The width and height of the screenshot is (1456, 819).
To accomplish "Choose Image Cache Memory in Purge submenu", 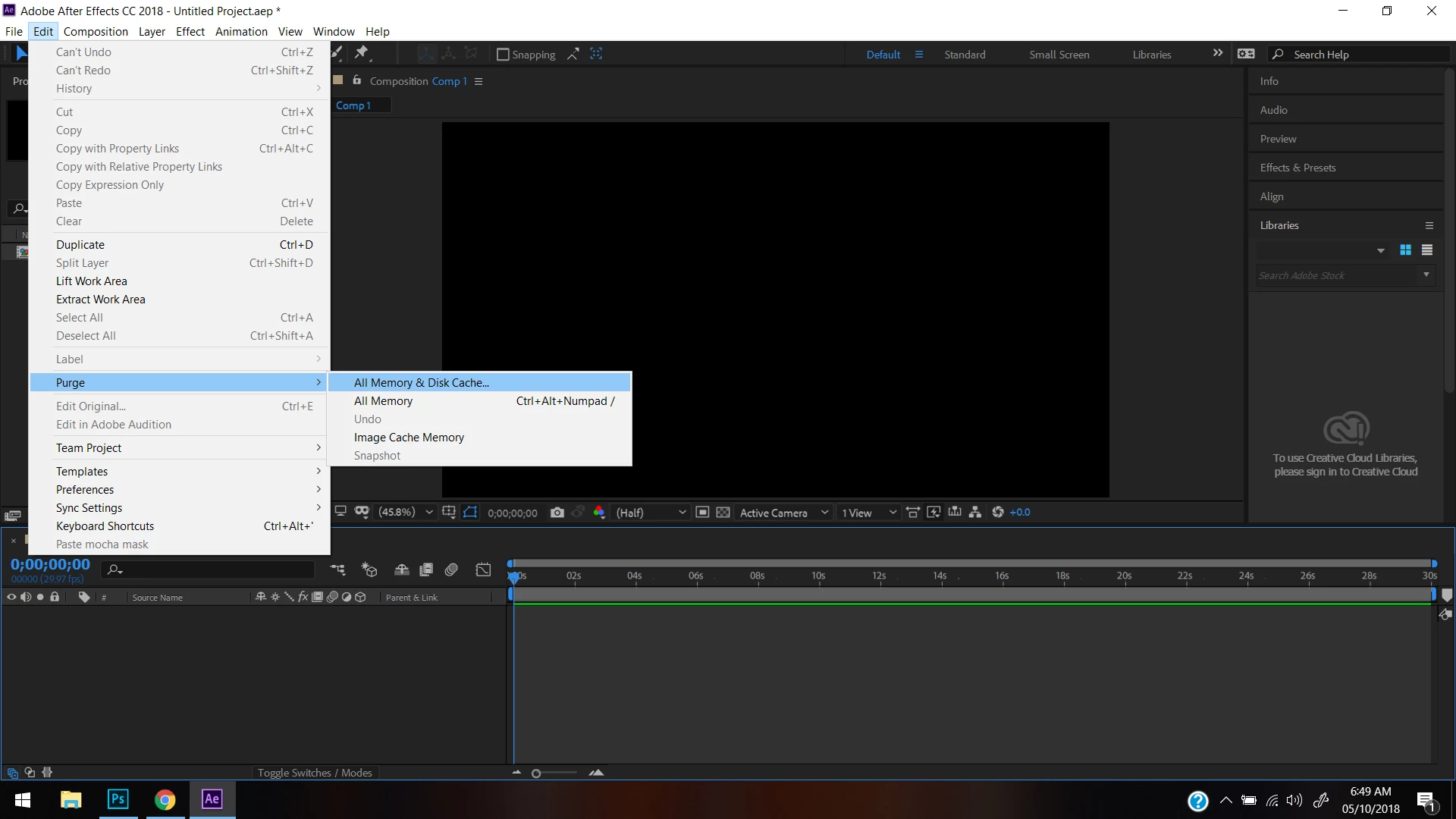I will pos(409,438).
